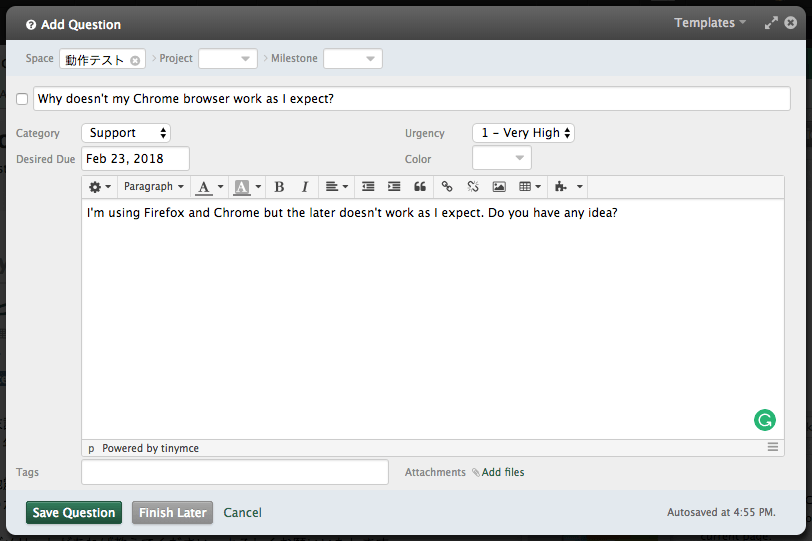The image size is (812, 541).
Task: Open the Color picker dropdown
Action: click(x=502, y=158)
